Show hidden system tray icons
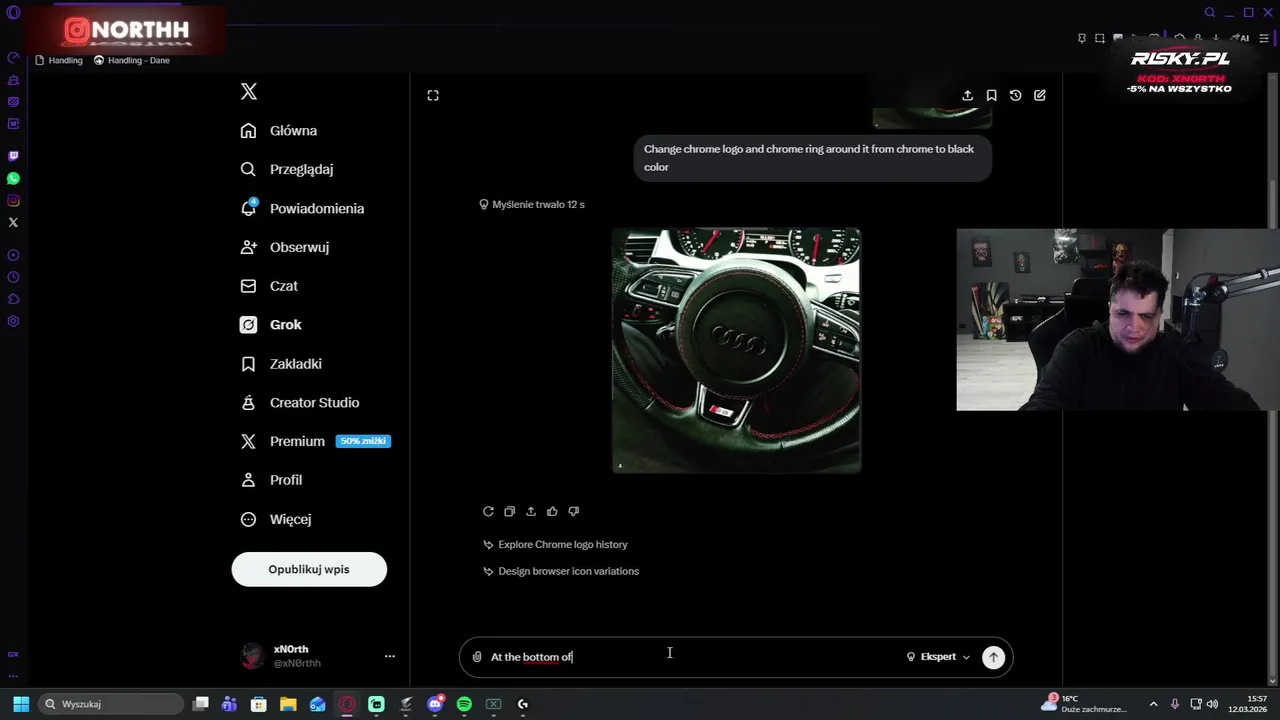 tap(1153, 704)
